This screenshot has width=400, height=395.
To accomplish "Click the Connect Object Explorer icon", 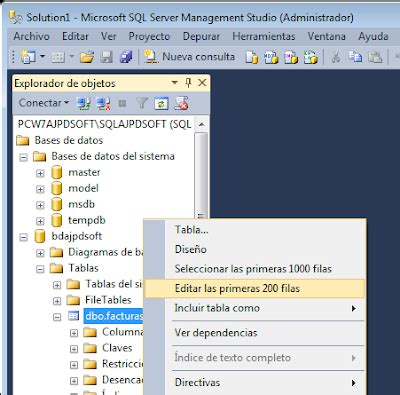I will pos(83,103).
